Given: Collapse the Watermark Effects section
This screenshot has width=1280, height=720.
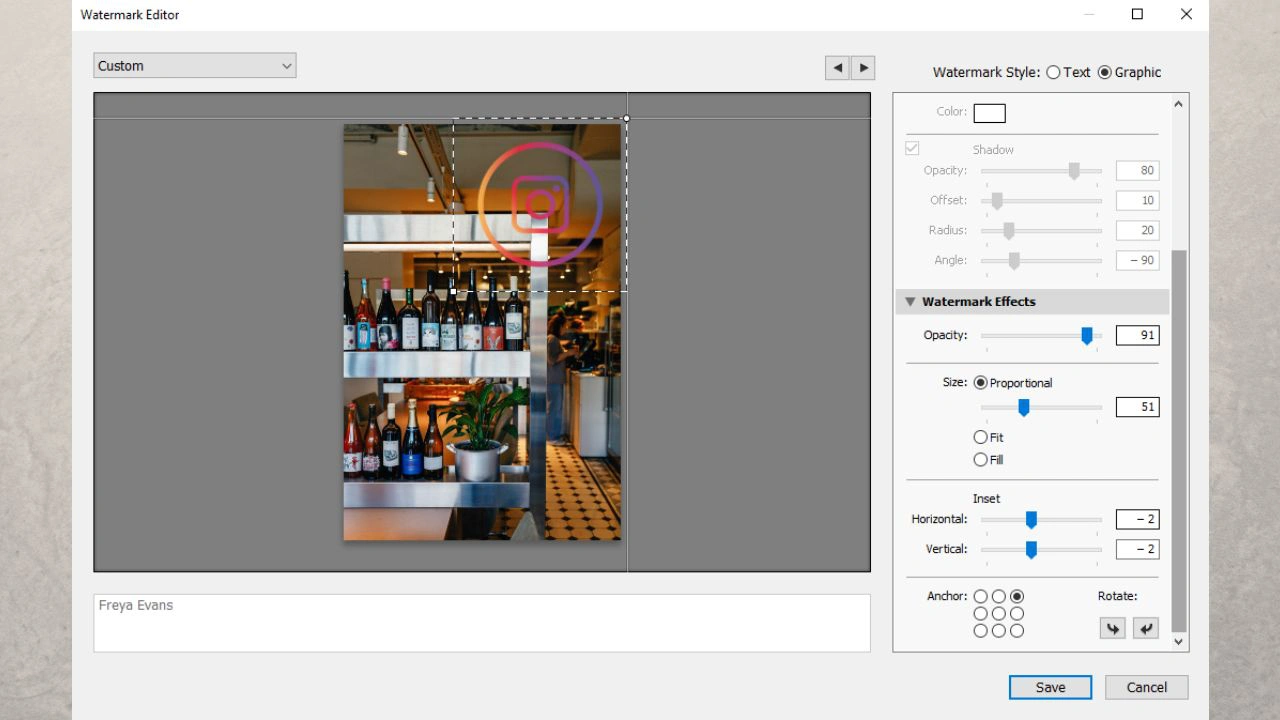Looking at the screenshot, I should point(911,301).
